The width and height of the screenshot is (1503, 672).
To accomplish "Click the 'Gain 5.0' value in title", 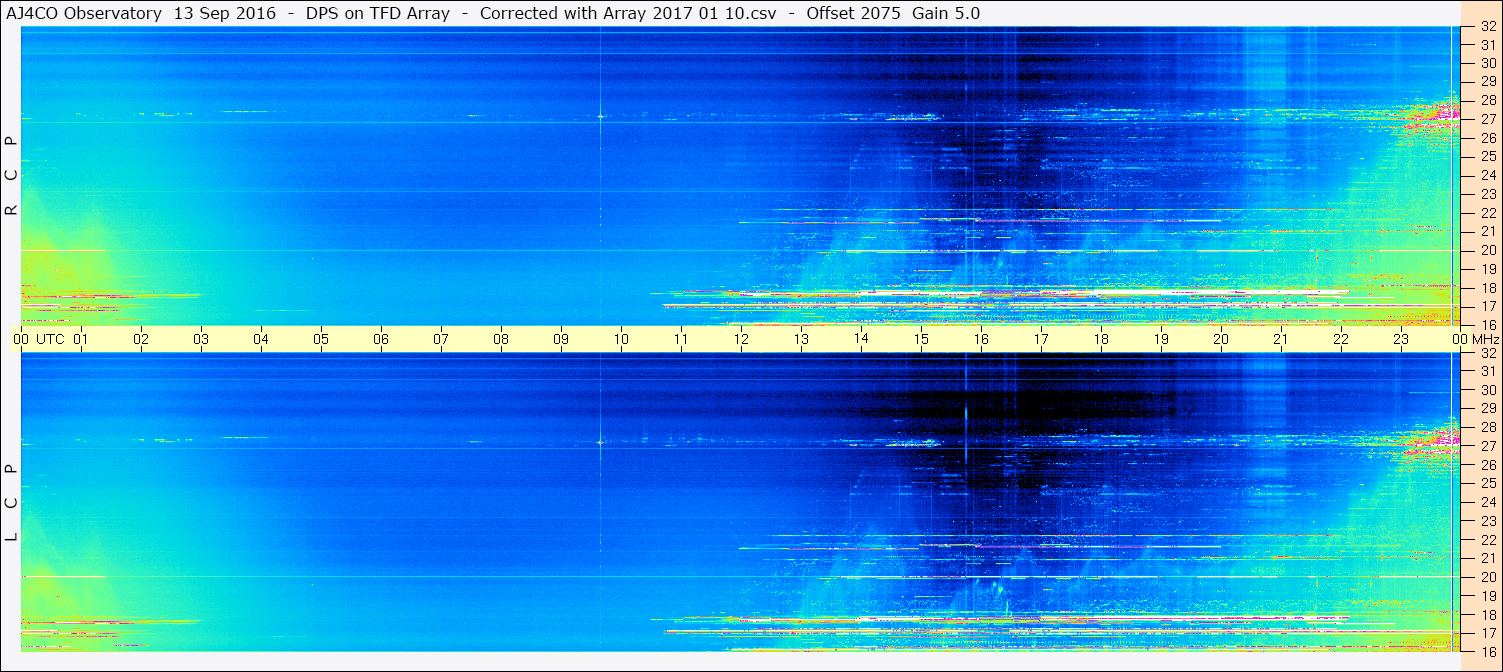I will [x=946, y=13].
